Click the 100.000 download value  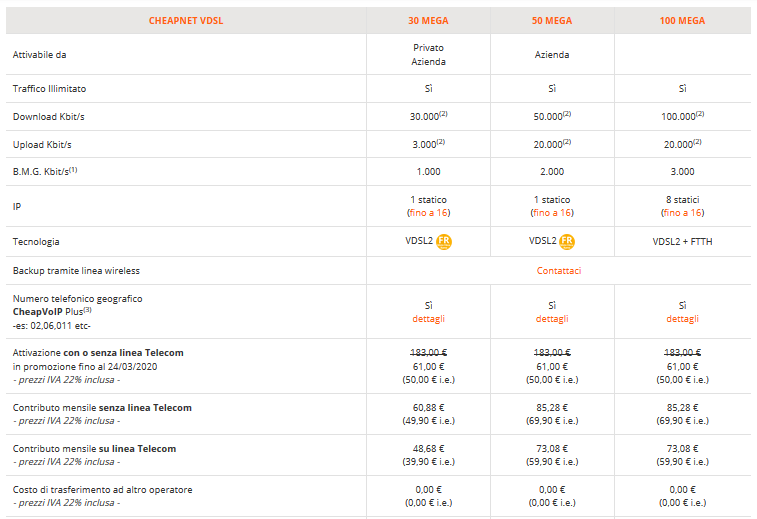682,116
